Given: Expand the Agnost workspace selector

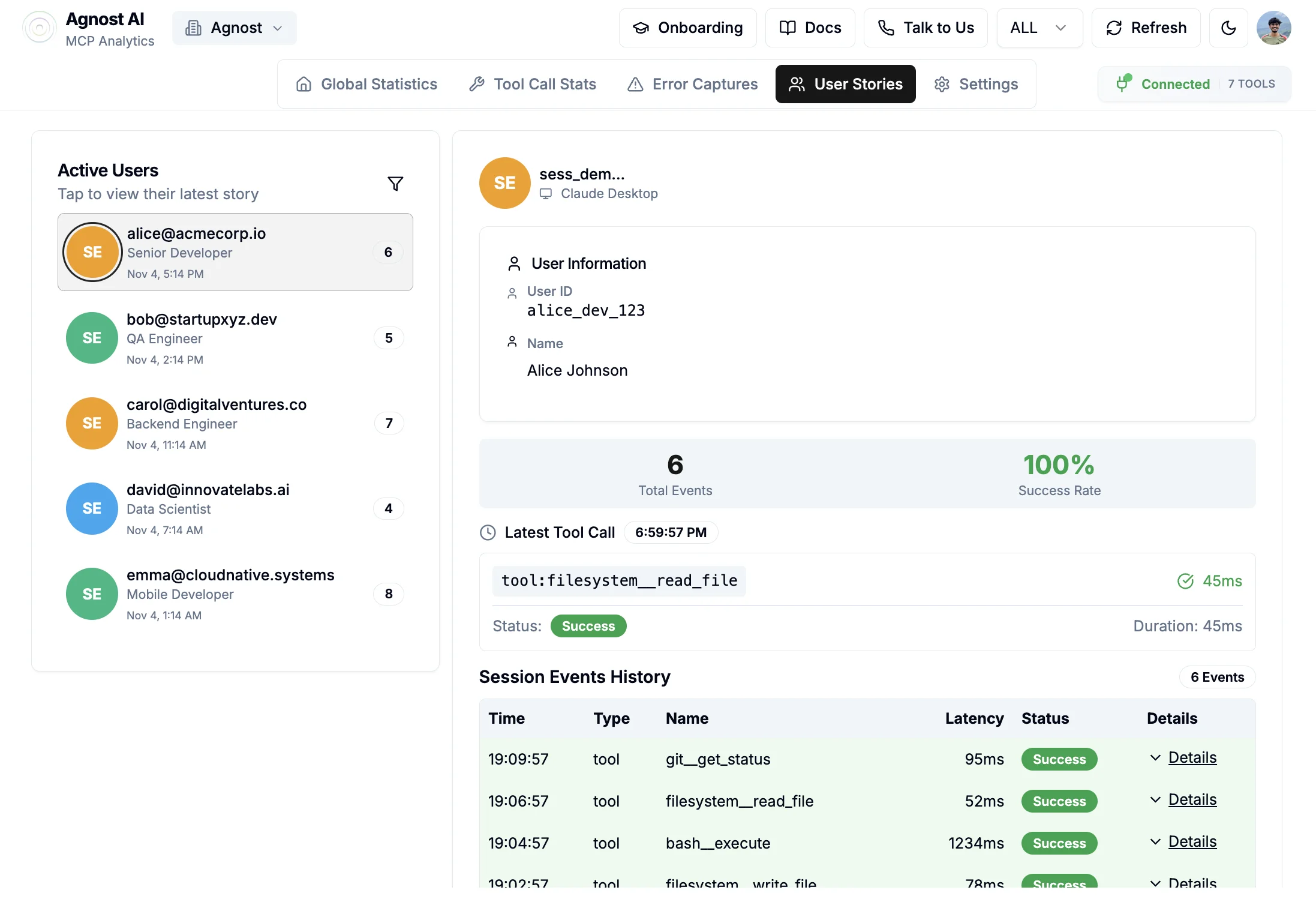Looking at the screenshot, I should coord(234,28).
